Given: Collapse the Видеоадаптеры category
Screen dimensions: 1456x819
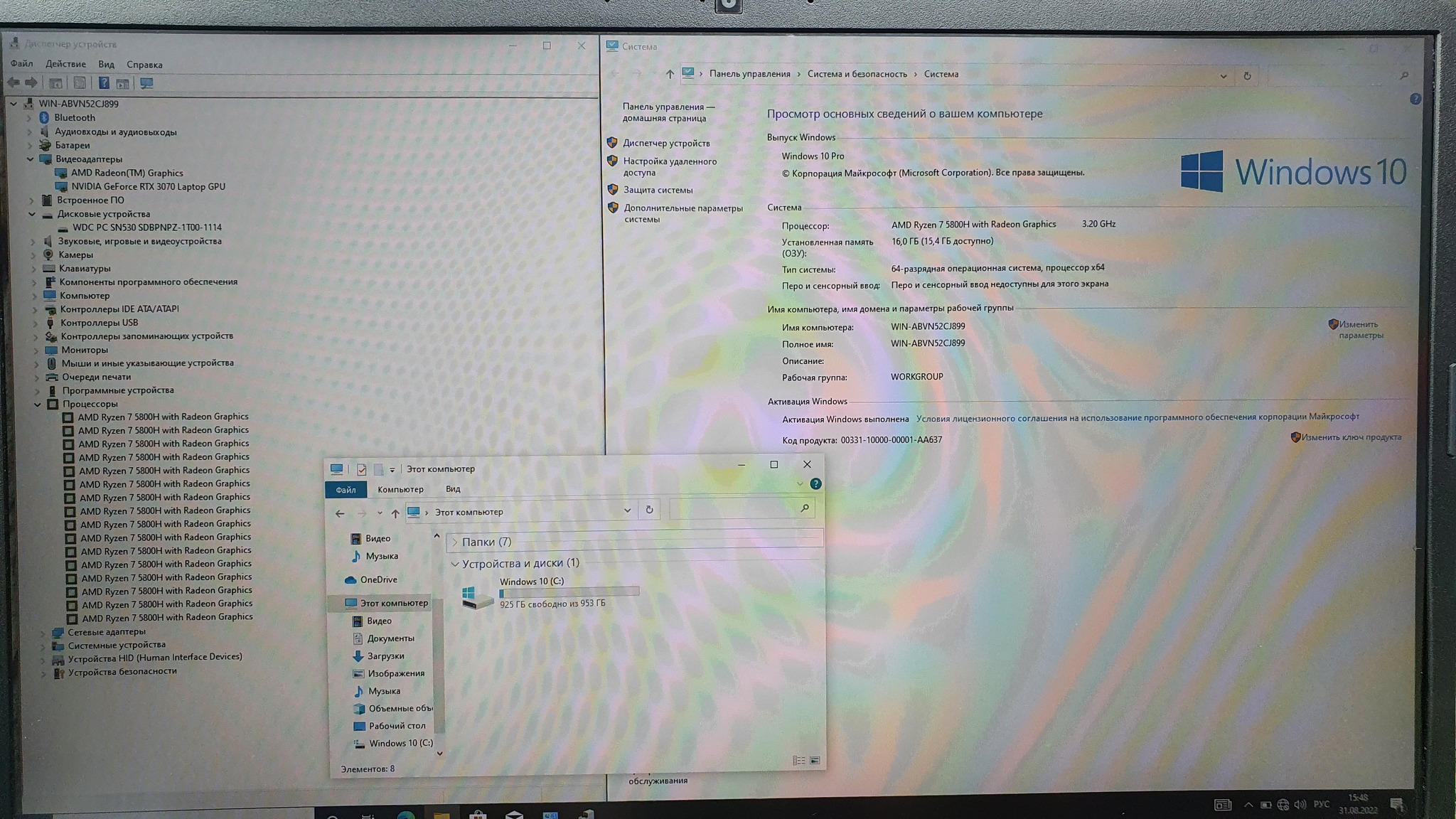Looking at the screenshot, I should pyautogui.click(x=30, y=159).
